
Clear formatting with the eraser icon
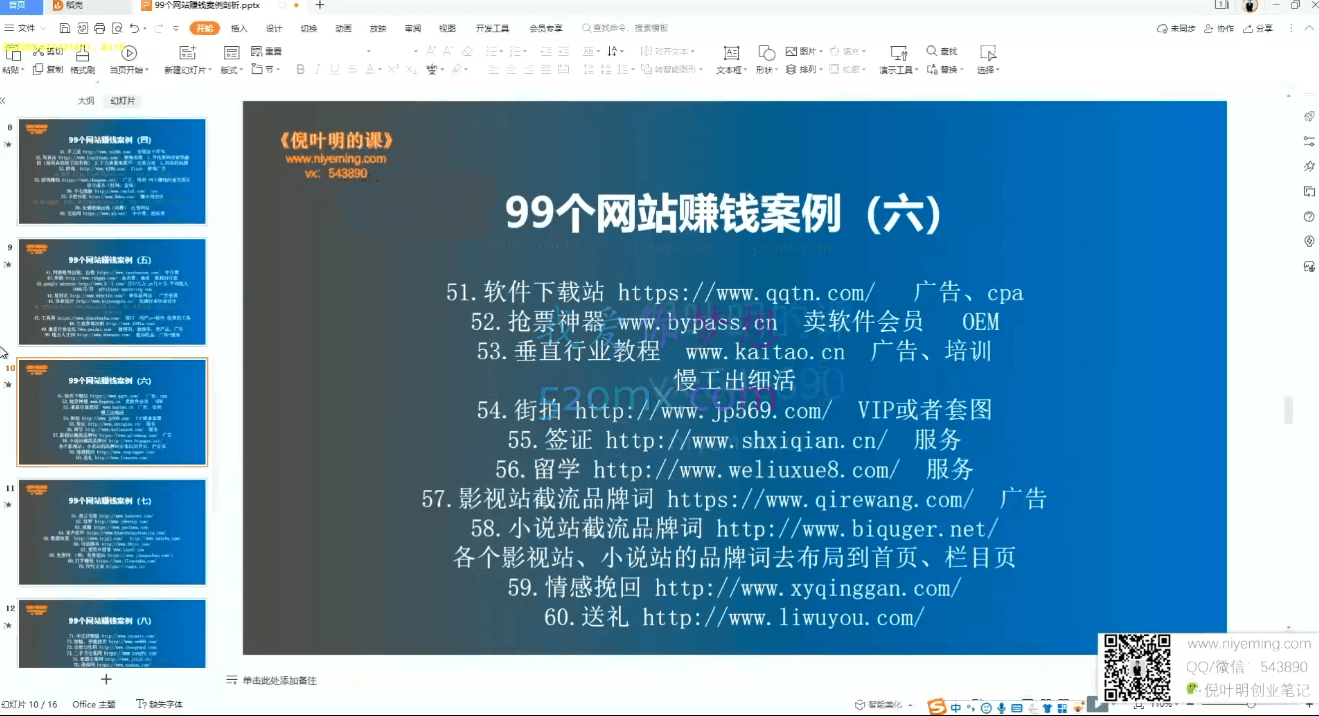(x=466, y=51)
